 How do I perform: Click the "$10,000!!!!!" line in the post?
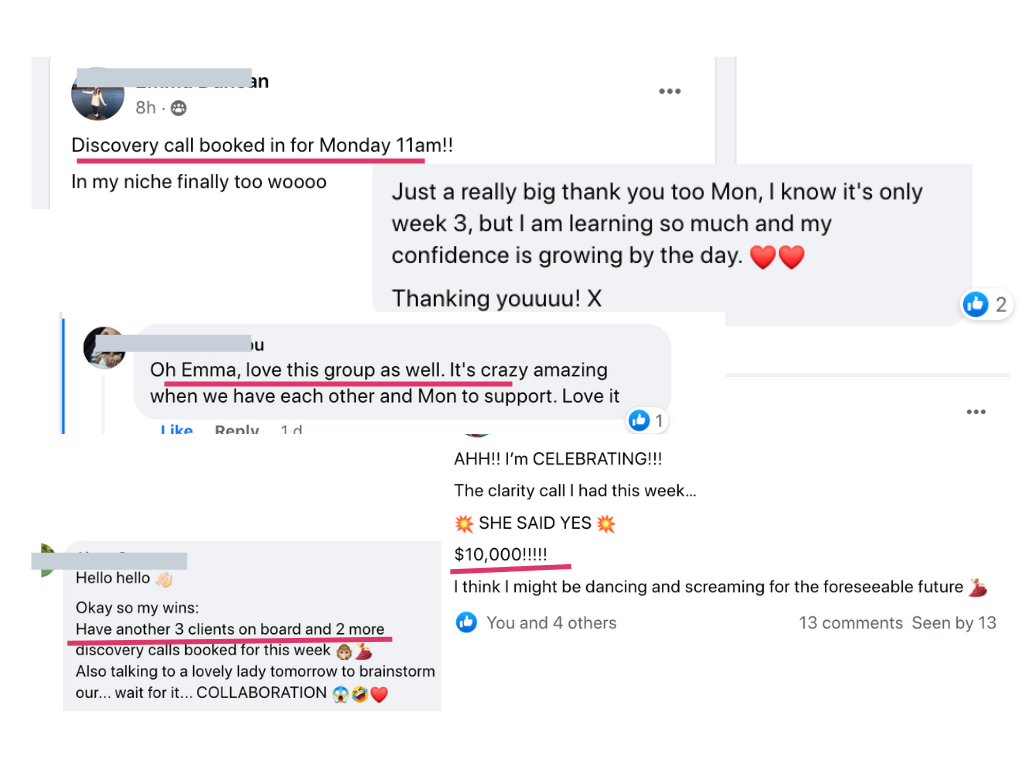pyautogui.click(x=500, y=554)
